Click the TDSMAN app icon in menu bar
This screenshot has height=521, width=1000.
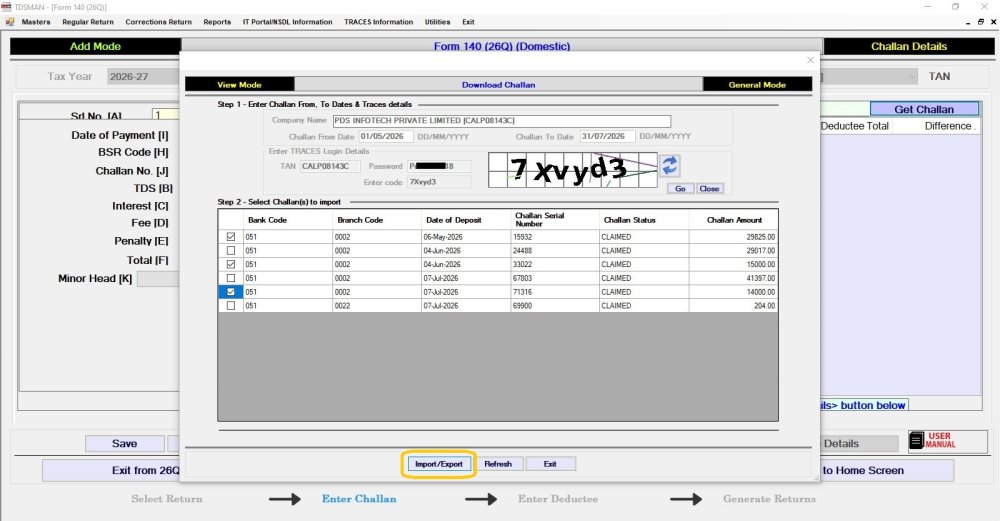point(10,22)
